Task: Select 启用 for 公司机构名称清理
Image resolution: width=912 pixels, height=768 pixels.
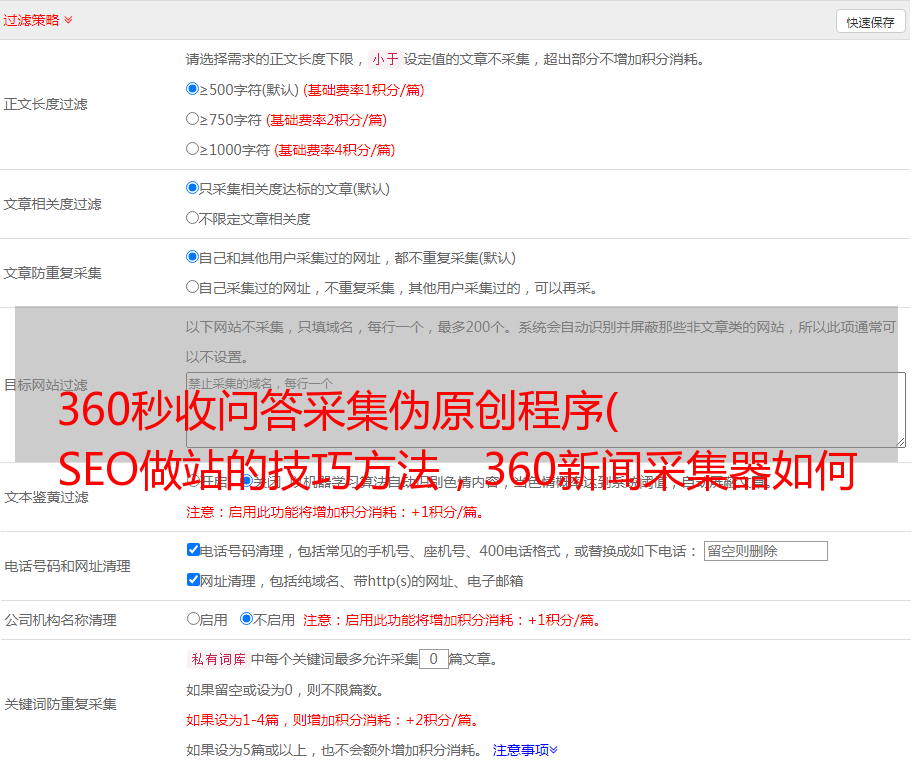Action: [x=193, y=619]
